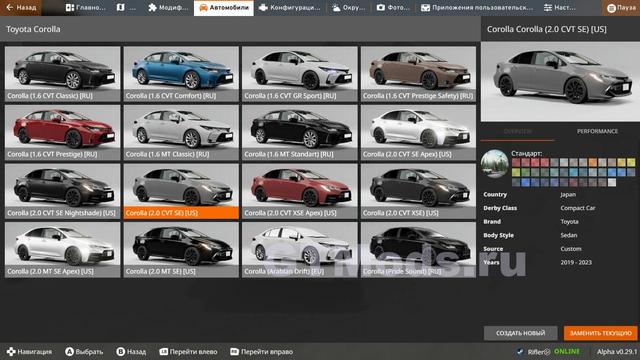Viewport: 640px width, 360px height.
Task: Select highlighted Corolla (2.0 CVT SE) [US]
Action: pos(181,191)
